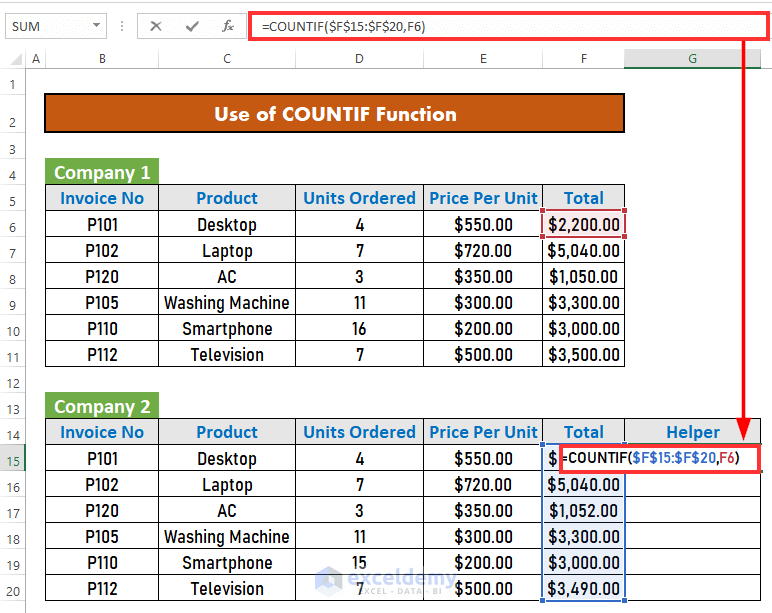Click the 'Helper' column header cell
This screenshot has height=613, width=772.
[x=692, y=432]
